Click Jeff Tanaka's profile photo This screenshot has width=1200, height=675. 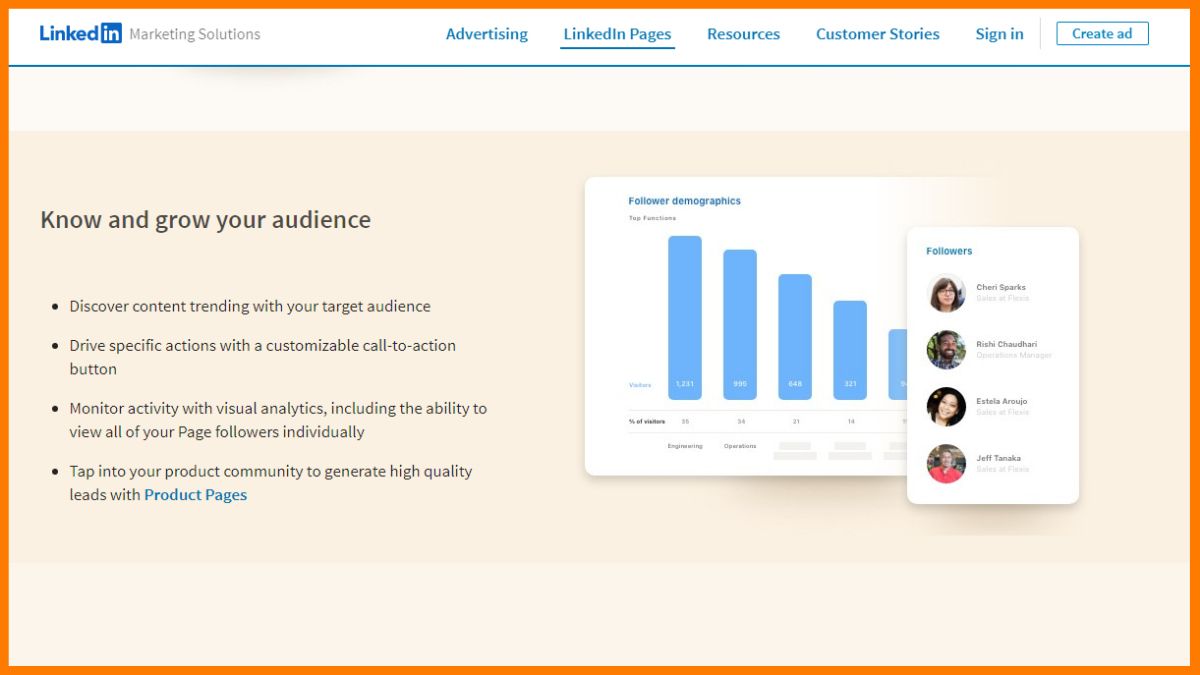pos(946,464)
